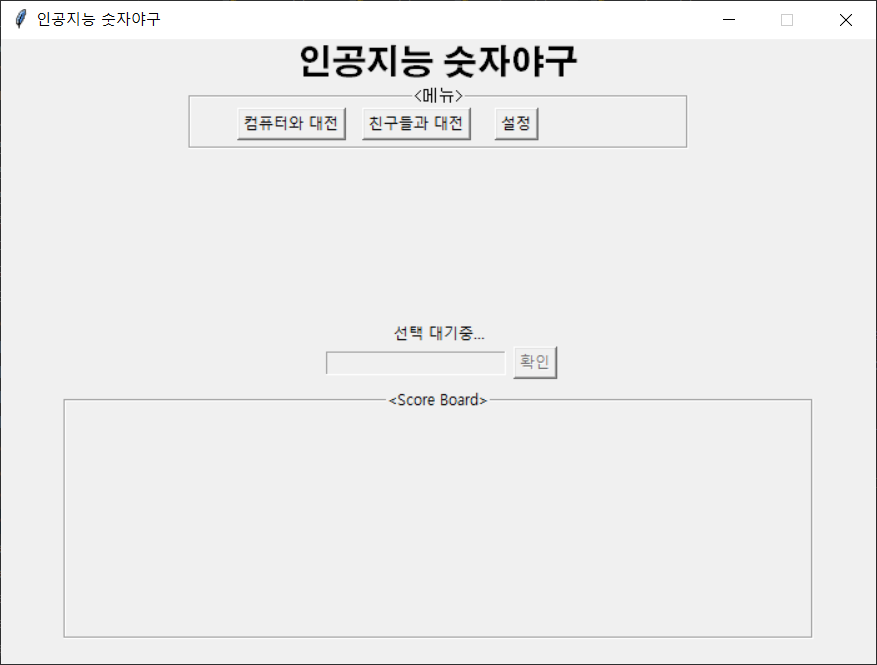The image size is (877, 665).
Task: Click the disabled maximize button
Action: [787, 20]
